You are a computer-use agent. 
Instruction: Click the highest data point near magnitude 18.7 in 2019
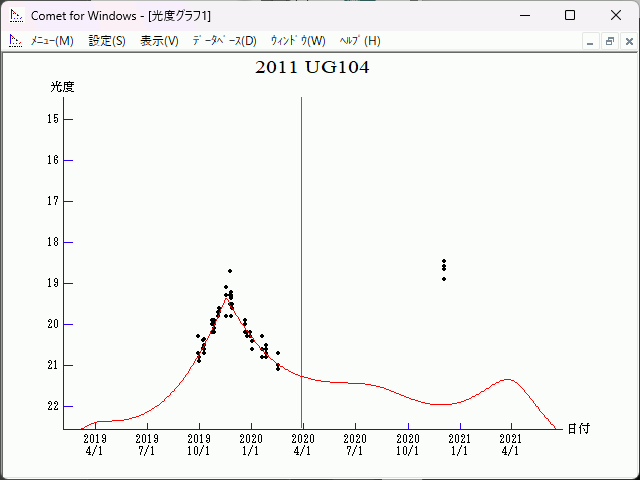point(229,271)
